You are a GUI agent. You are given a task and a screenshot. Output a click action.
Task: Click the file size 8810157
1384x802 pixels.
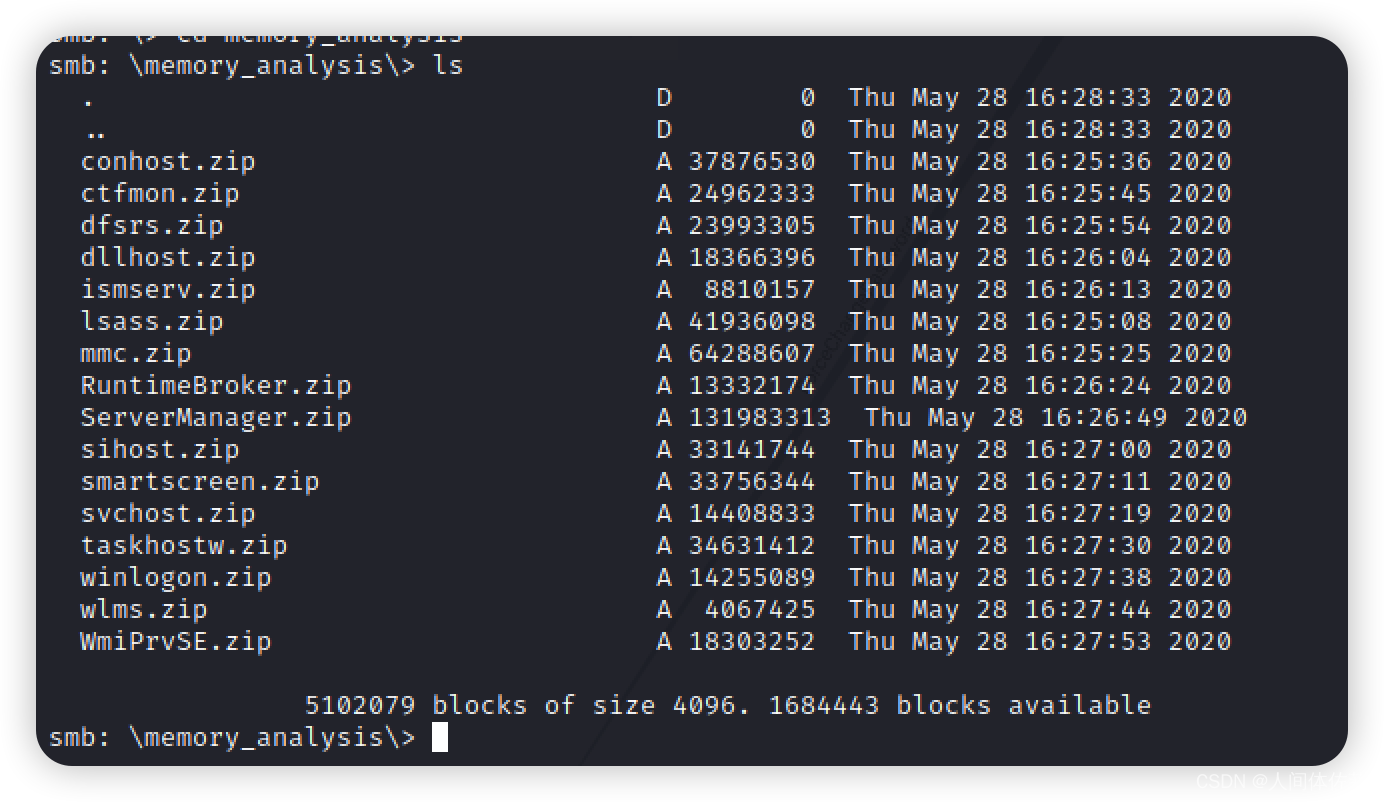tap(760, 289)
